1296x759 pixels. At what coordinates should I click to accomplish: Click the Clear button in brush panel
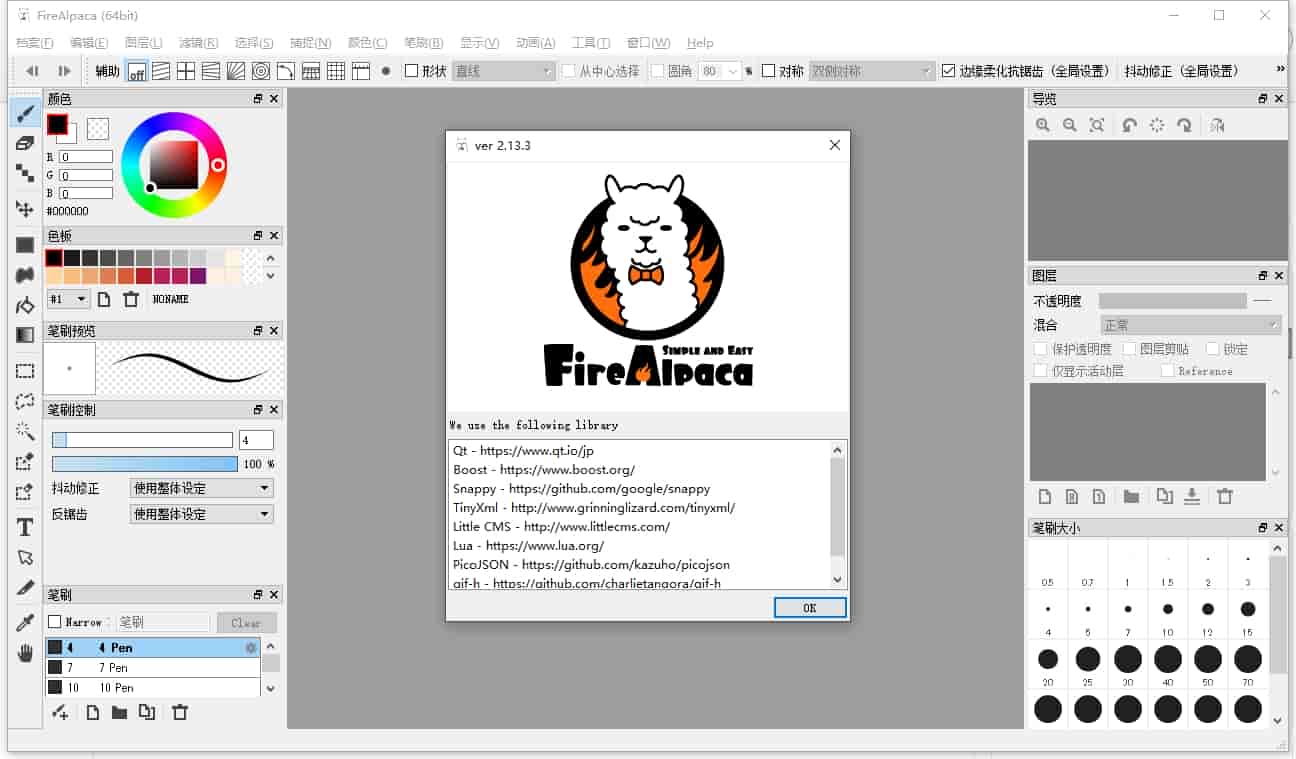click(x=246, y=622)
